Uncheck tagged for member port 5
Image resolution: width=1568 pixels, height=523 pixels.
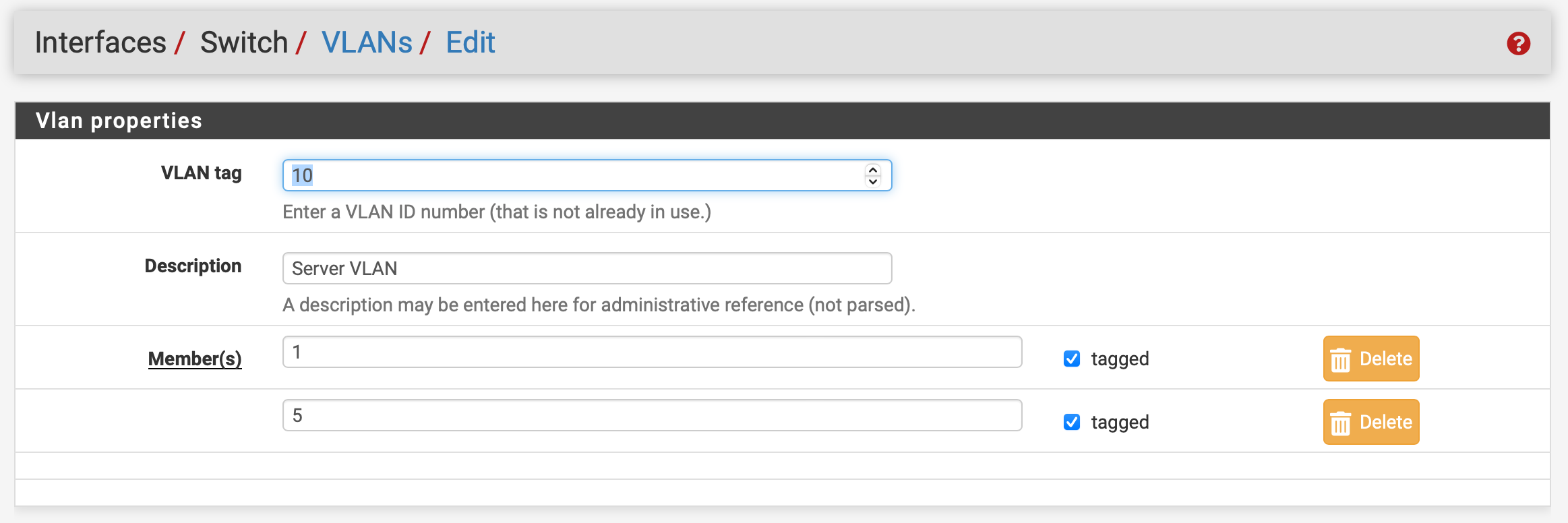1073,423
